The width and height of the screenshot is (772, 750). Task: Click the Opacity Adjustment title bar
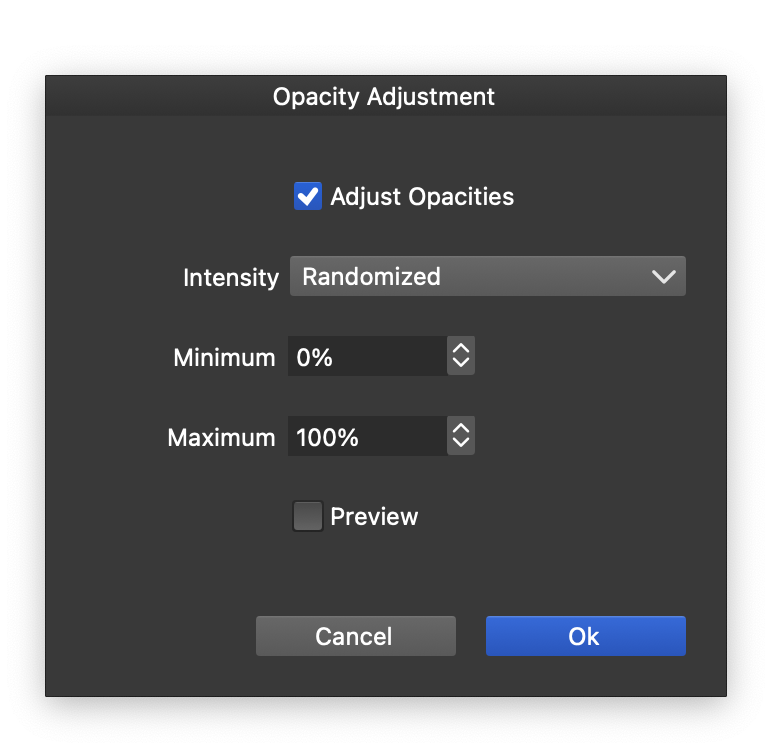[384, 97]
